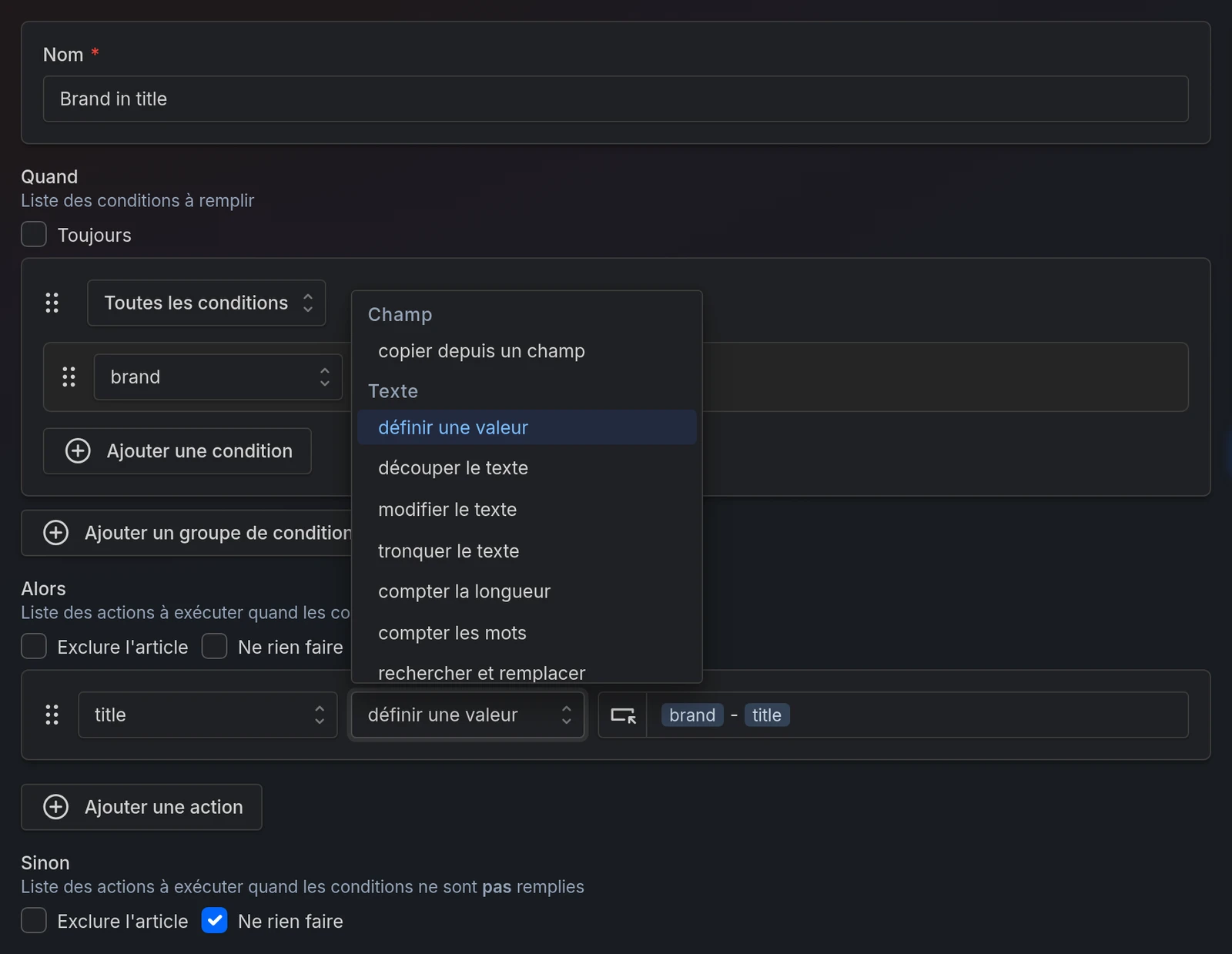Click the field insert icon before brand tag
Screen dimensions: 1232x954
[623, 715]
